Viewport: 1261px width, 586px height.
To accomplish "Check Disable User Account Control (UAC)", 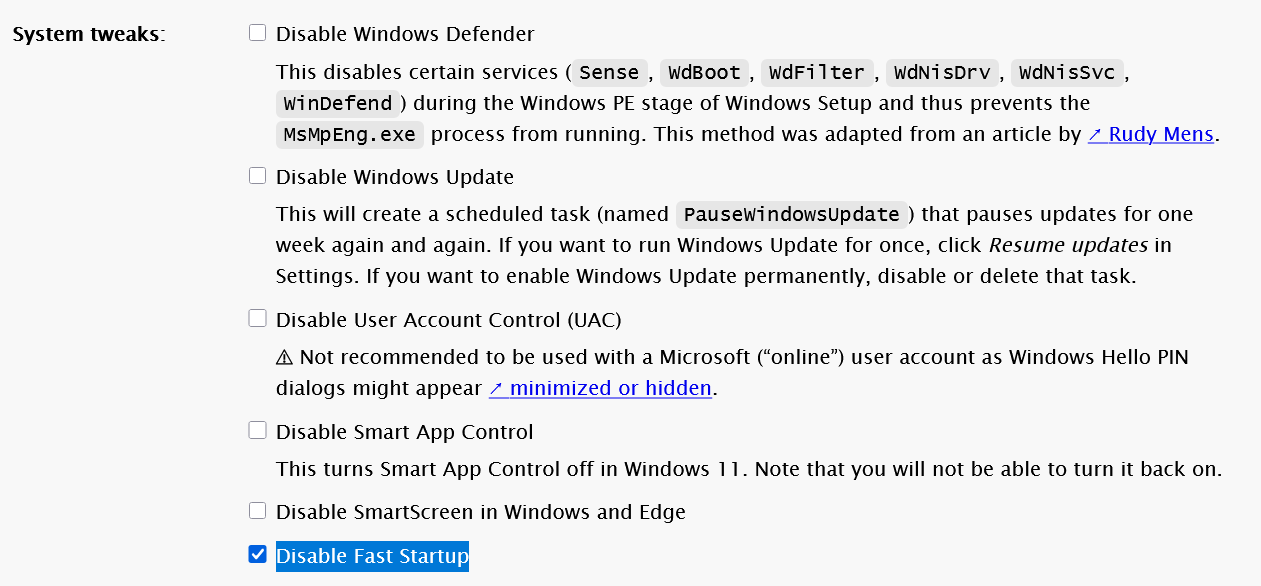I will 258,319.
